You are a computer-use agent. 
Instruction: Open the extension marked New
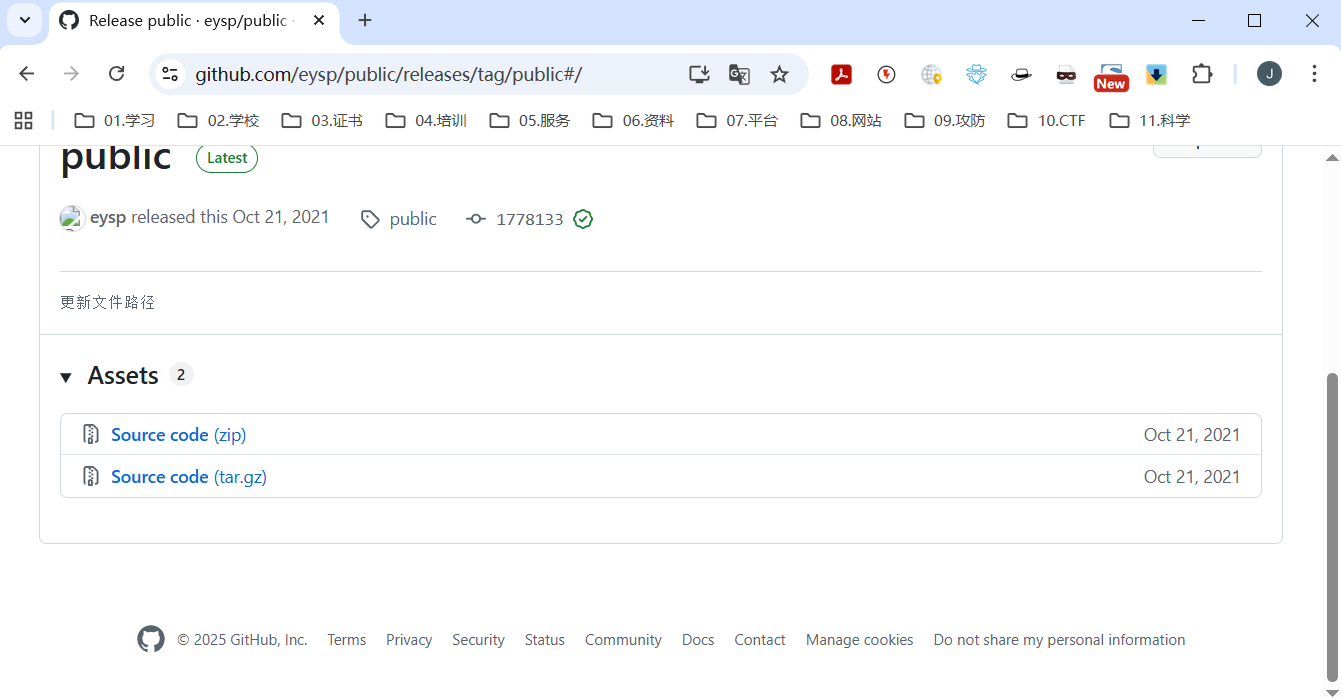1111,76
